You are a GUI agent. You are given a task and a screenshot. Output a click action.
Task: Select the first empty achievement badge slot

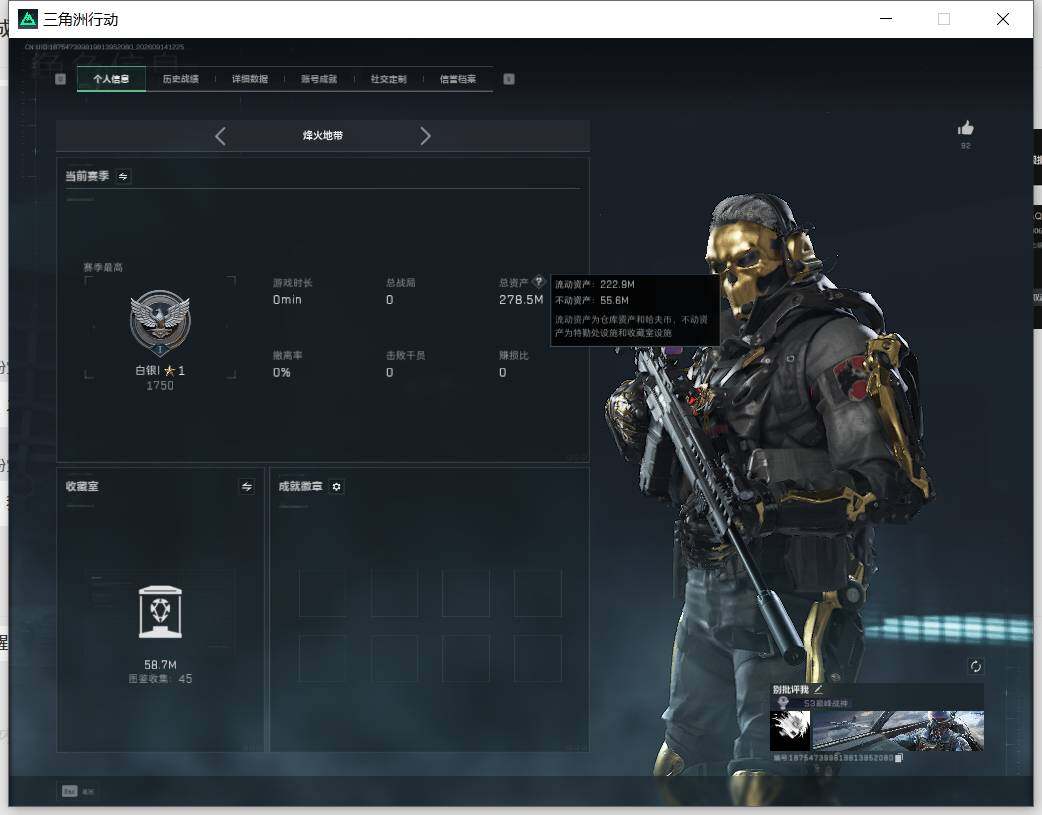pyautogui.click(x=322, y=593)
